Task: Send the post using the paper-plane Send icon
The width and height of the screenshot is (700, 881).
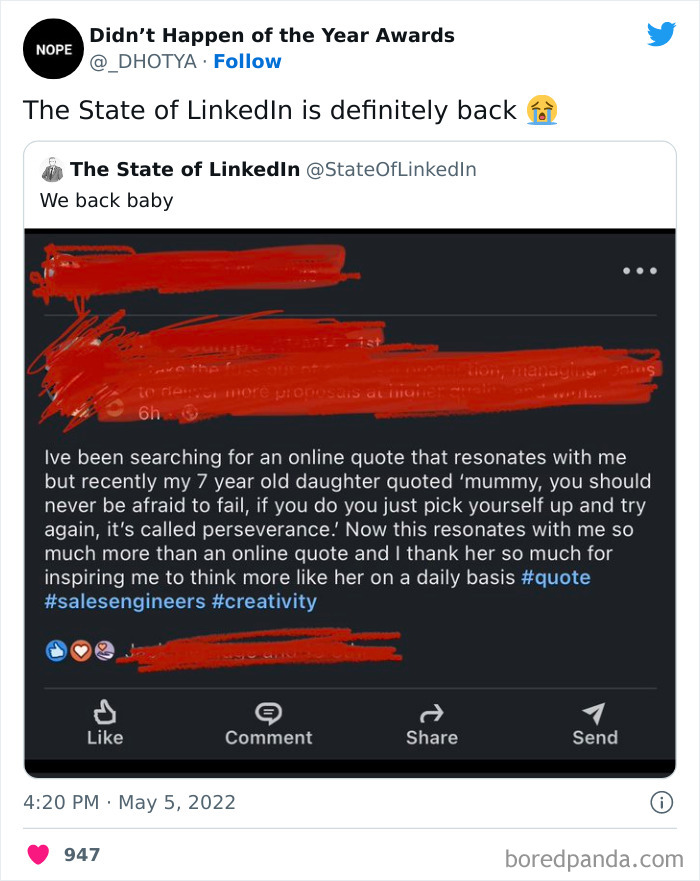Action: (594, 711)
